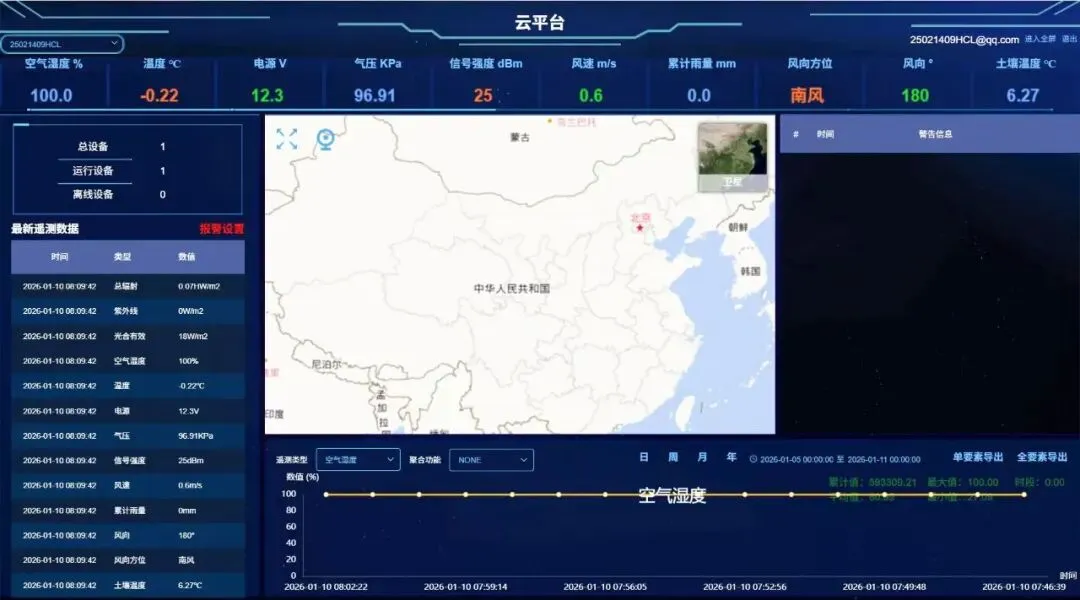Open the red 报警设置 alarm settings link
This screenshot has width=1080, height=600.
pos(221,229)
